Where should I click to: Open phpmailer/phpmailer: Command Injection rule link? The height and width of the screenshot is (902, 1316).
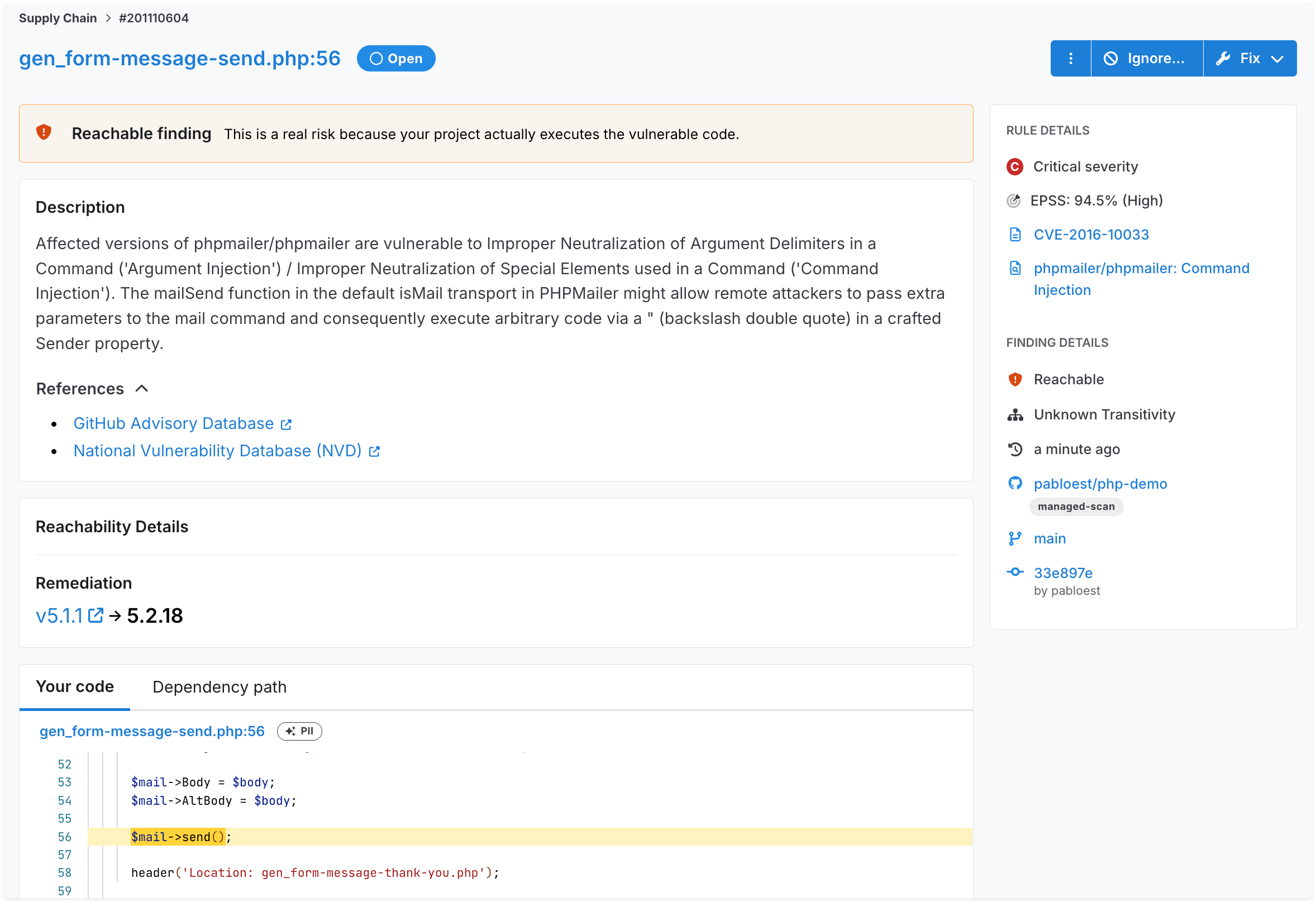click(1142, 279)
